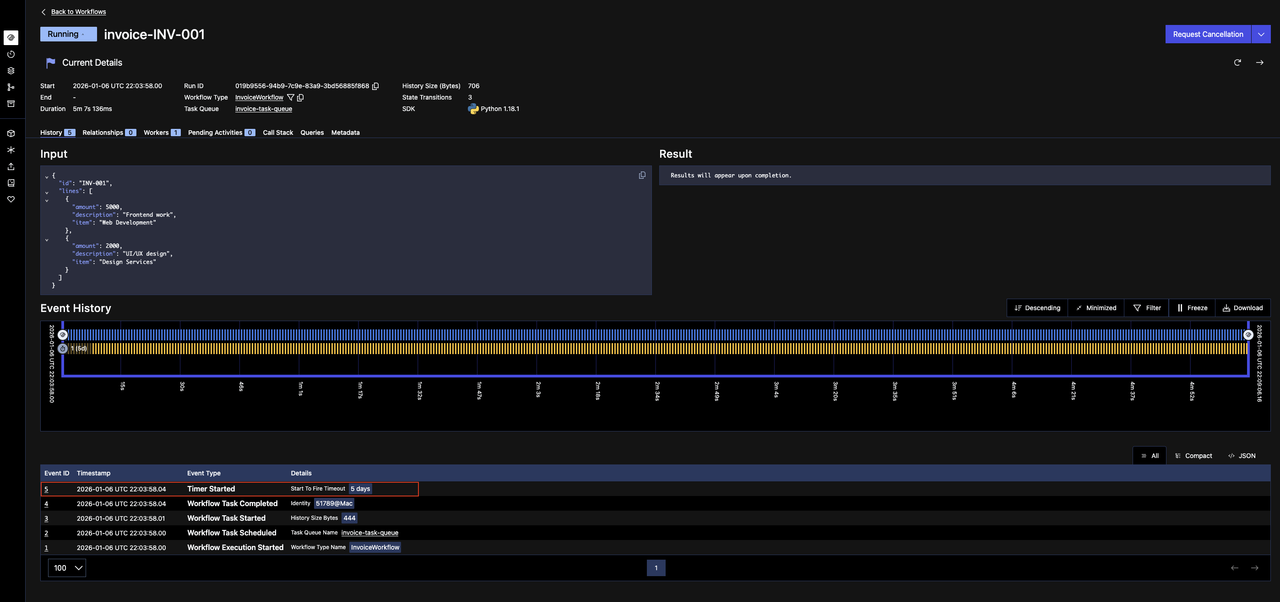
Task: Collapse the root JSON object in Input
Action: click(x=47, y=176)
